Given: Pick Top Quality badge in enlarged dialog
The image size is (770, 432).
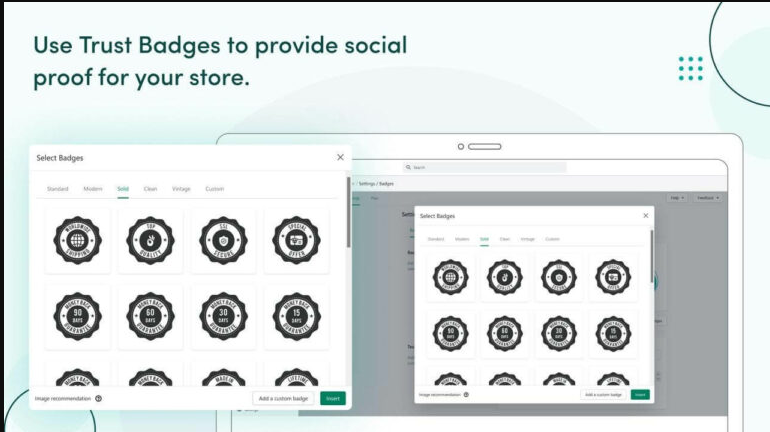Looking at the screenshot, I should pos(150,241).
